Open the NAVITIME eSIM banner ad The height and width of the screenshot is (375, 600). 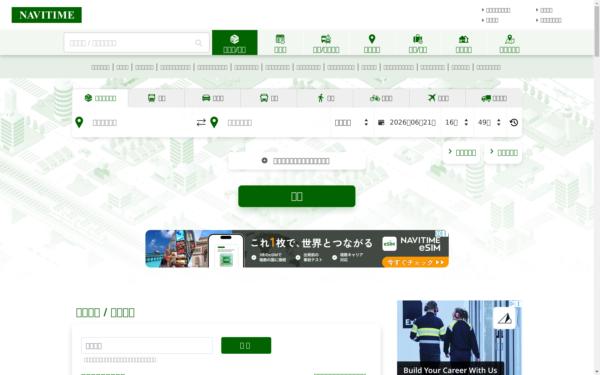(x=297, y=249)
